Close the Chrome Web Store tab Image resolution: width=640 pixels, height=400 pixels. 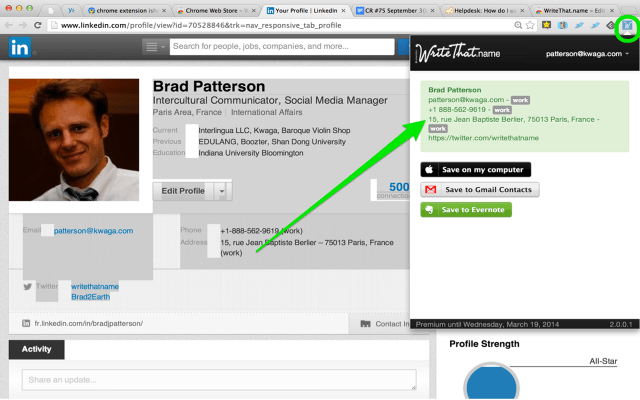pos(253,11)
